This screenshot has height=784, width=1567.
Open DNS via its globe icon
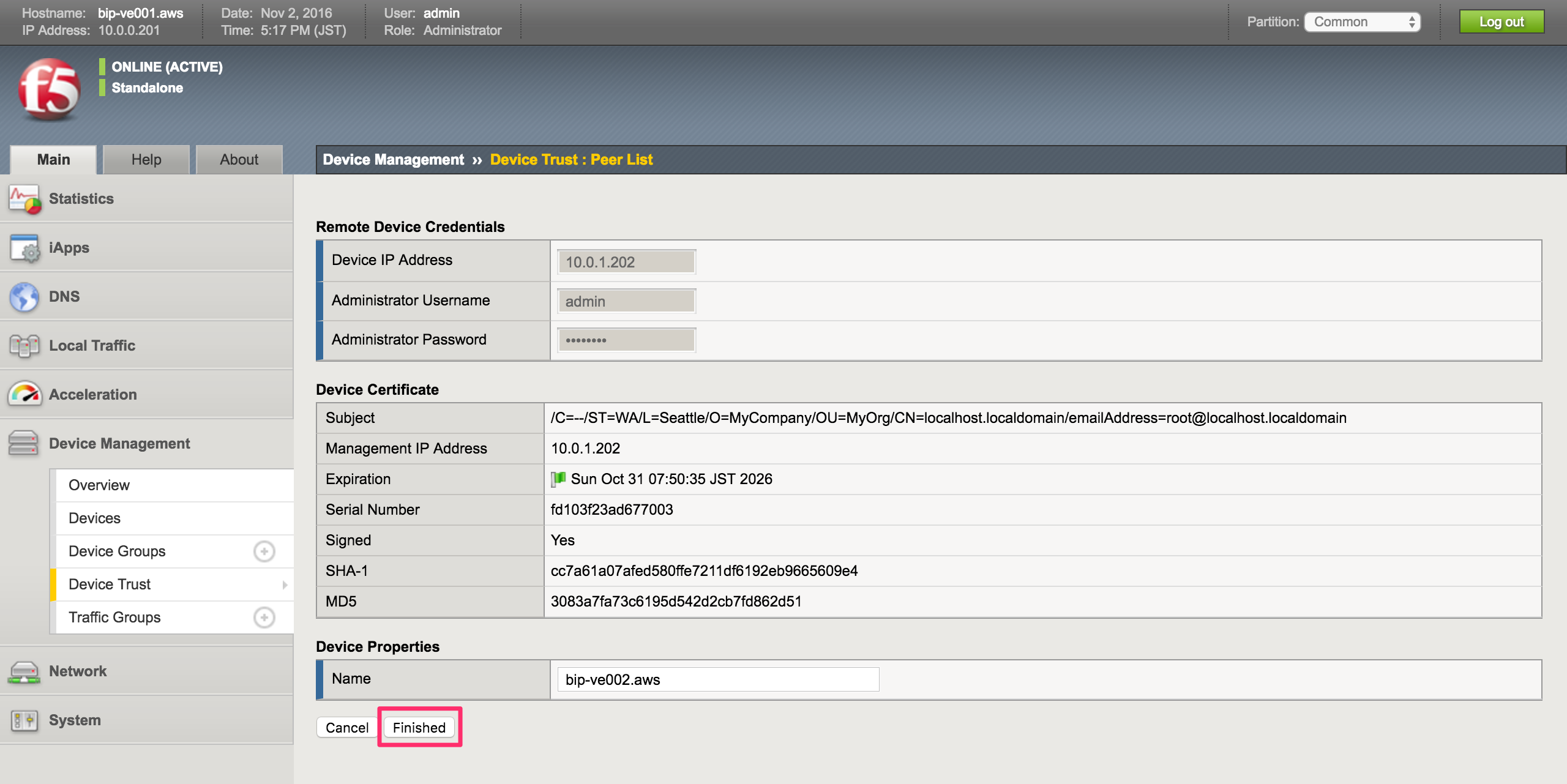(23, 296)
